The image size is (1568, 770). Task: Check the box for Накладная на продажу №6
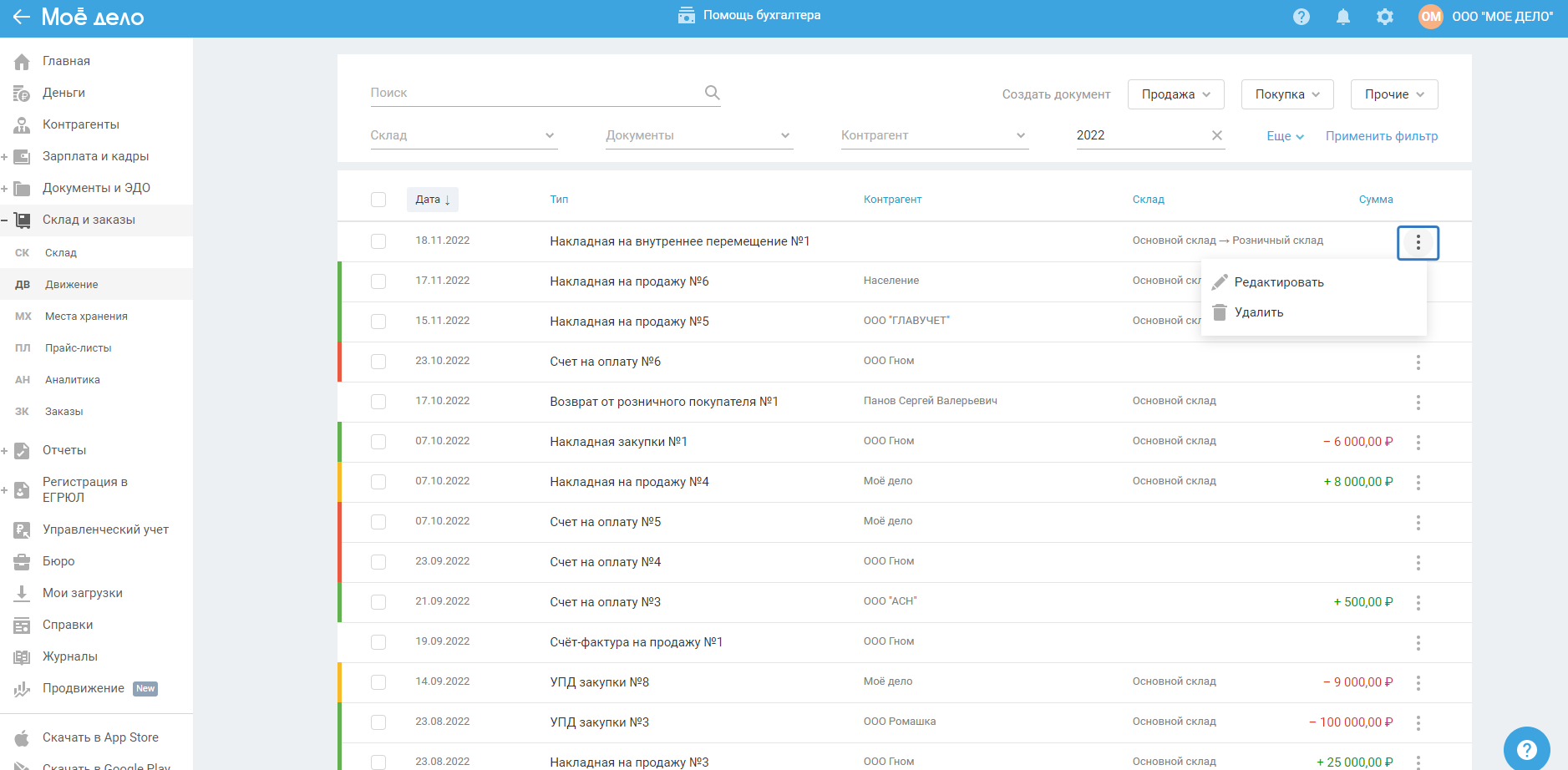[x=378, y=281]
